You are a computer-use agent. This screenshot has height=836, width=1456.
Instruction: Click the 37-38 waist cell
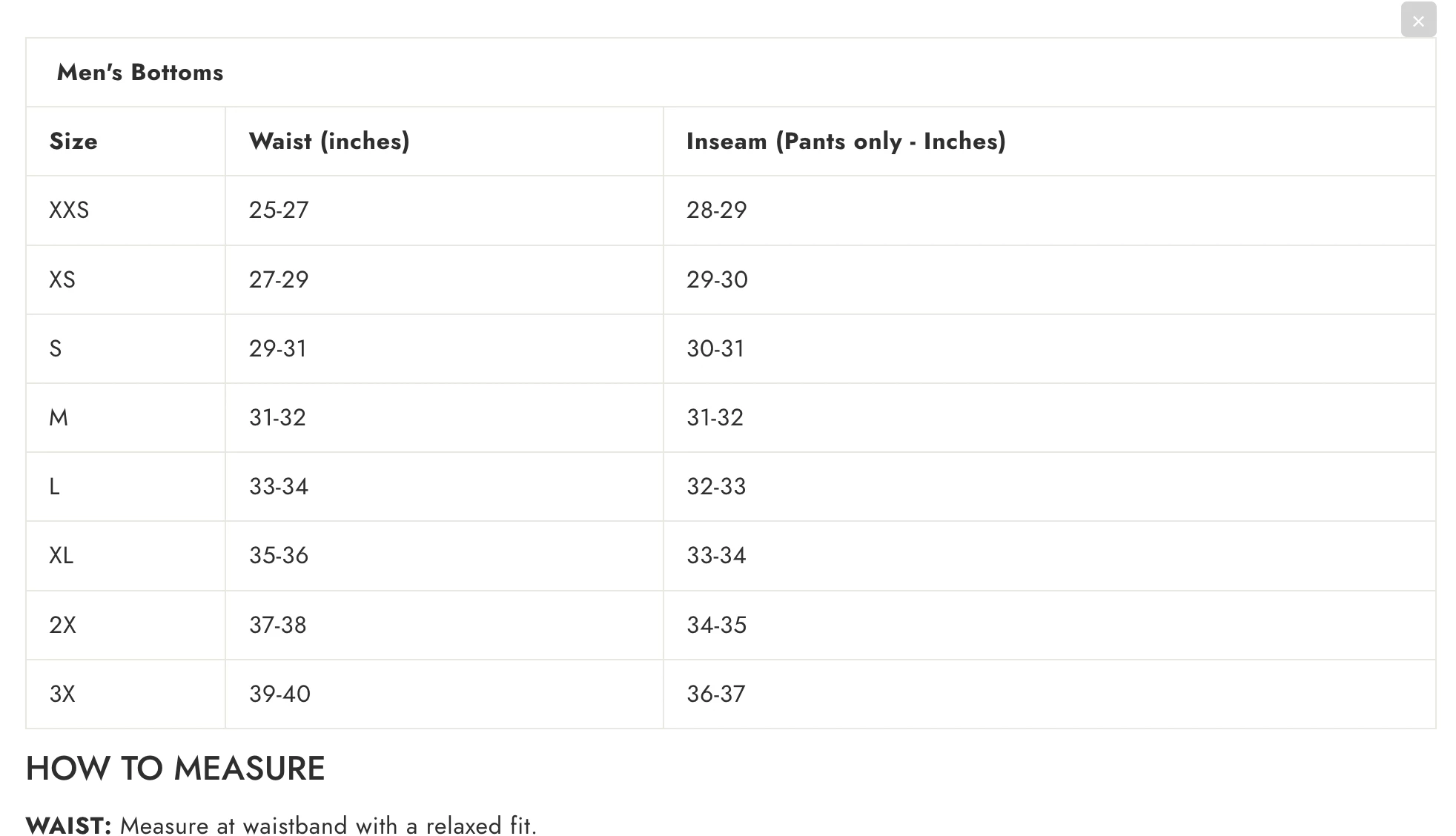click(278, 626)
